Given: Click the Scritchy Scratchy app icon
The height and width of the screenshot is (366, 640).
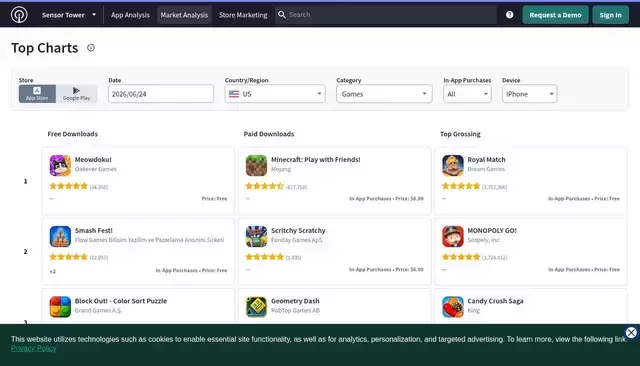Looking at the screenshot, I should point(256,236).
